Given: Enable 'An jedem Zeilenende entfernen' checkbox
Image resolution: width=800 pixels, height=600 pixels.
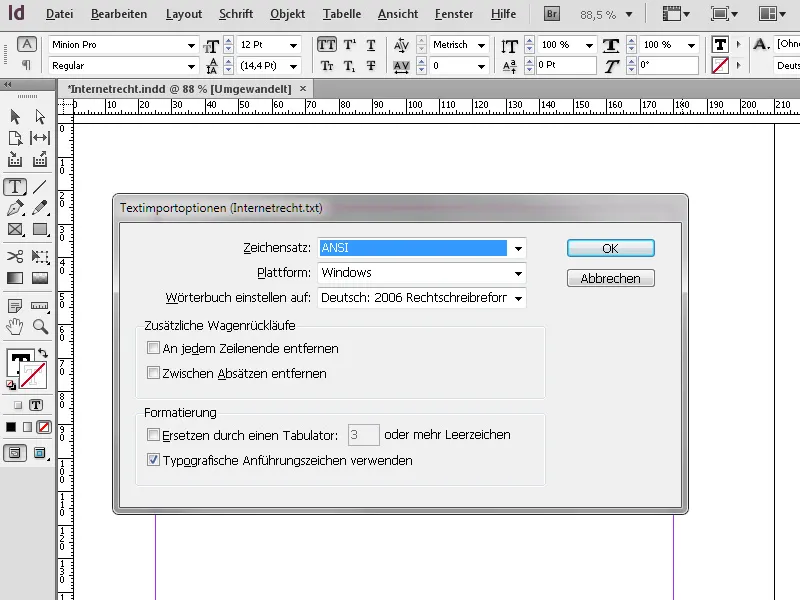Looking at the screenshot, I should (153, 348).
